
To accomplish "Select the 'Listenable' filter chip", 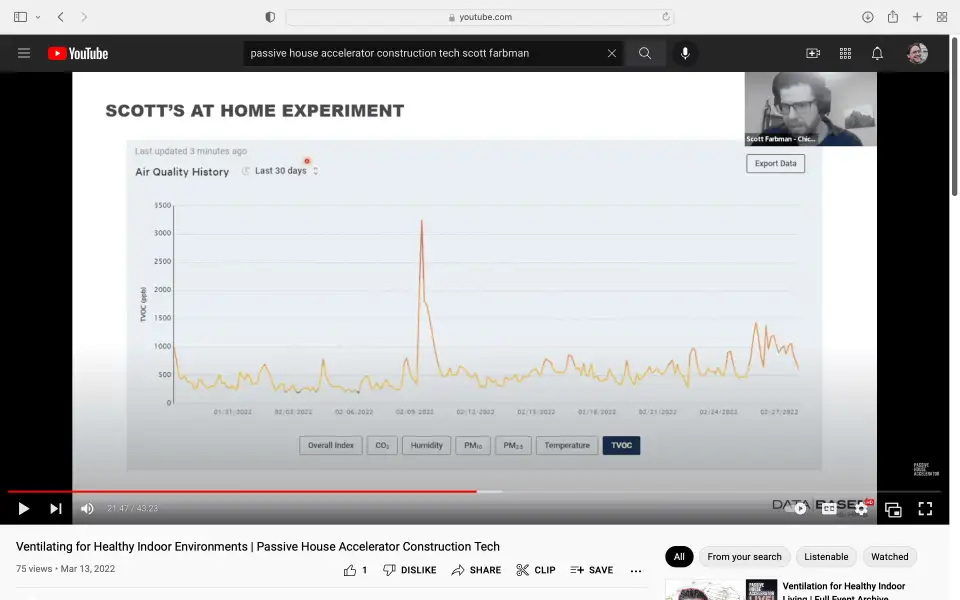I will (826, 557).
